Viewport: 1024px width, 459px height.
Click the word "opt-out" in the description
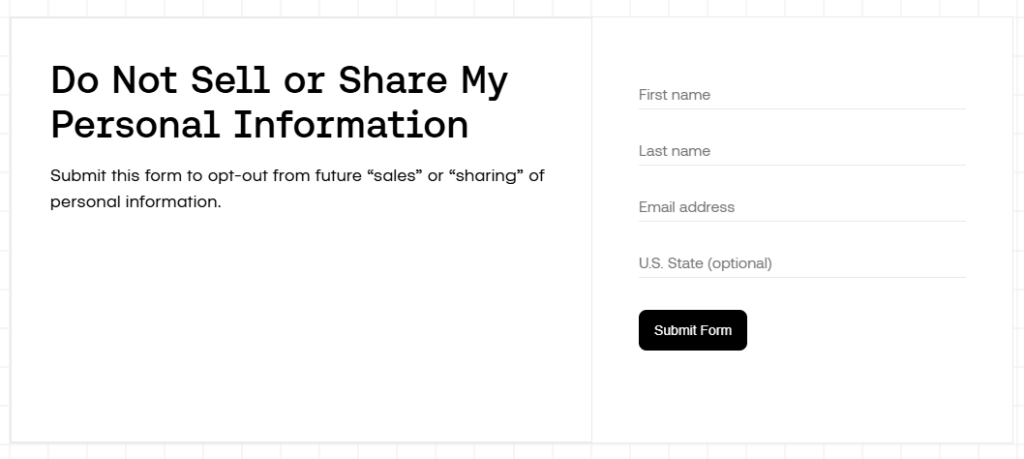click(237, 176)
